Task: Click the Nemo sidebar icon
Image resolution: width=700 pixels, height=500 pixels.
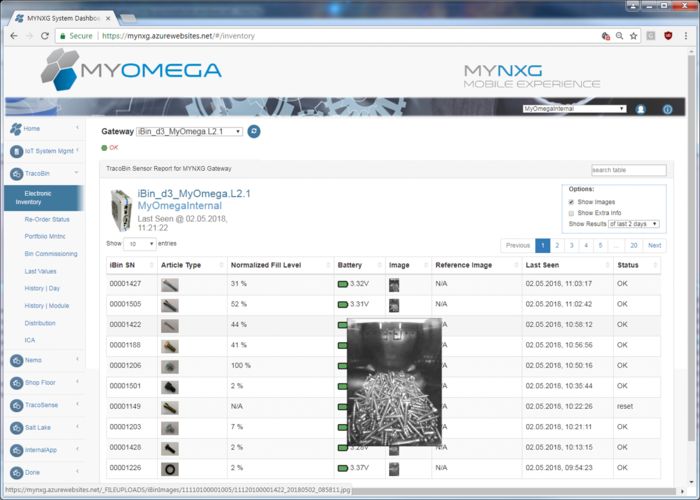Action: coord(17,360)
